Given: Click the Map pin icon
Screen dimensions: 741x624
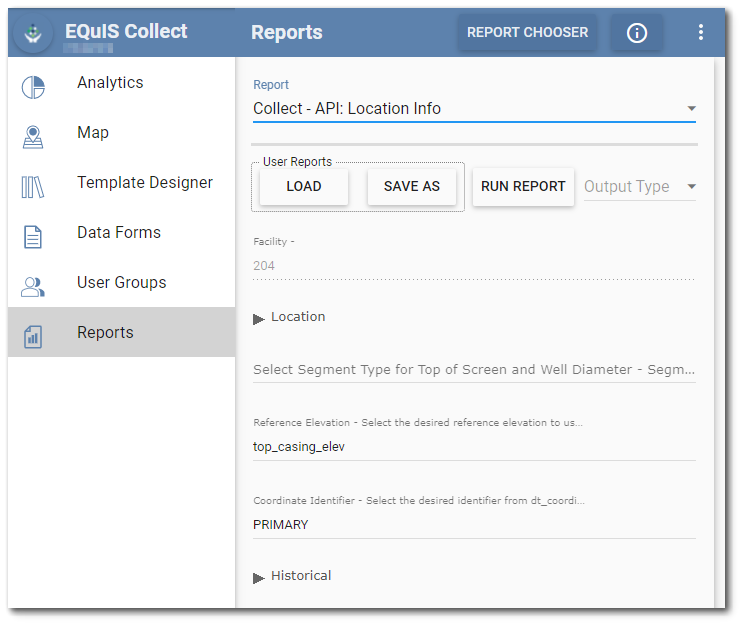Looking at the screenshot, I should [x=33, y=137].
